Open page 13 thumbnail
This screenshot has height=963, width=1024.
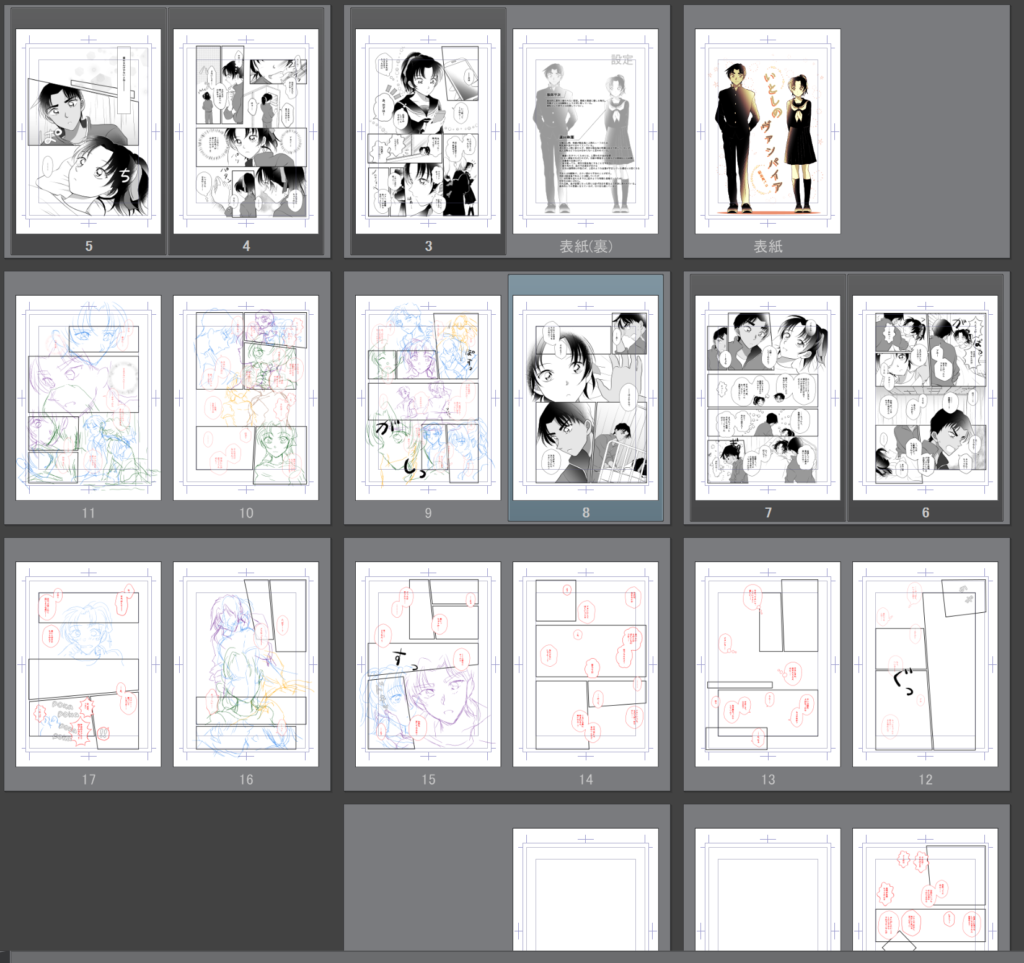767,664
